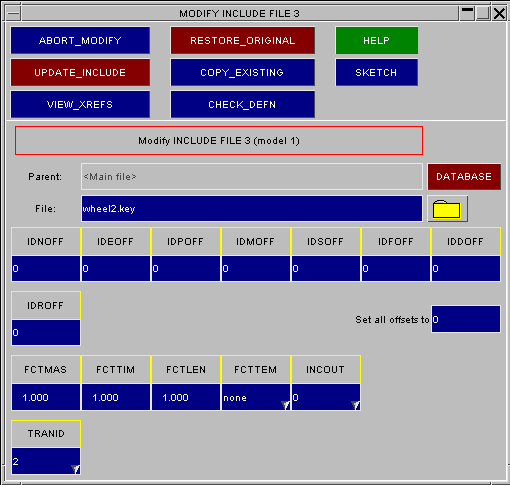Select the Parent Main file field
The width and height of the screenshot is (510, 485).
(x=252, y=177)
